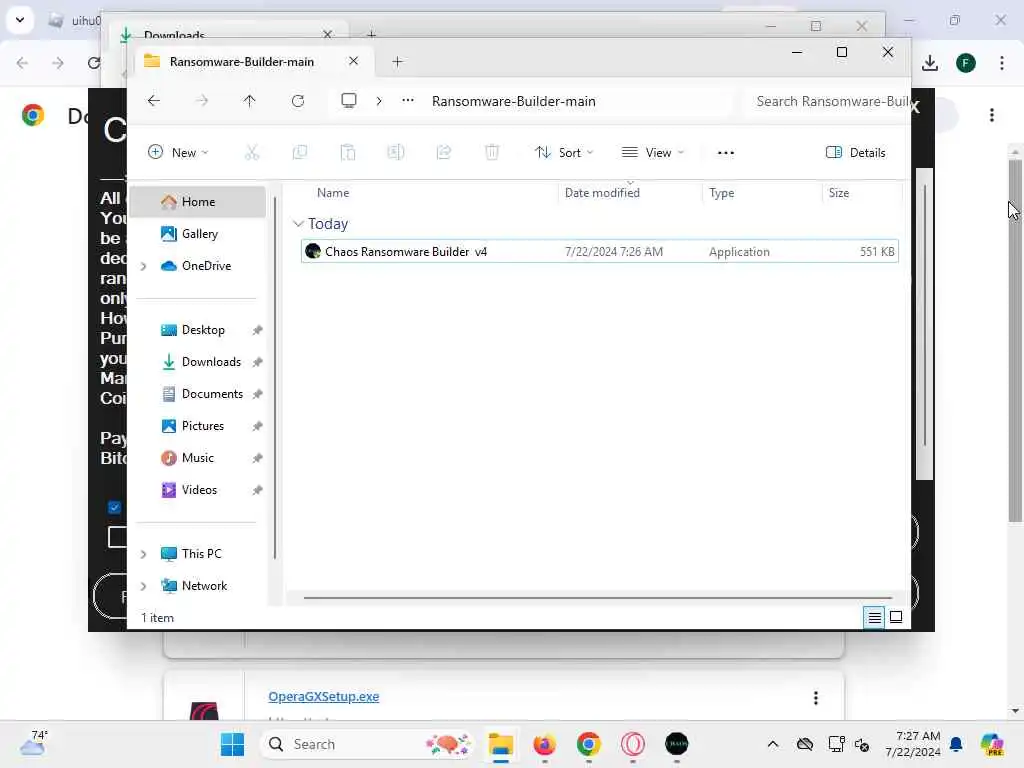This screenshot has height=768, width=1024.
Task: Open the pinned Documents folder
Action: 212,394
